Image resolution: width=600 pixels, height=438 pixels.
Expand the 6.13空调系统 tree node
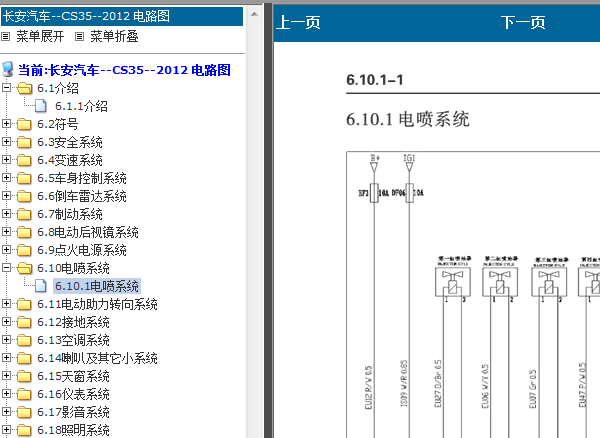[6, 339]
